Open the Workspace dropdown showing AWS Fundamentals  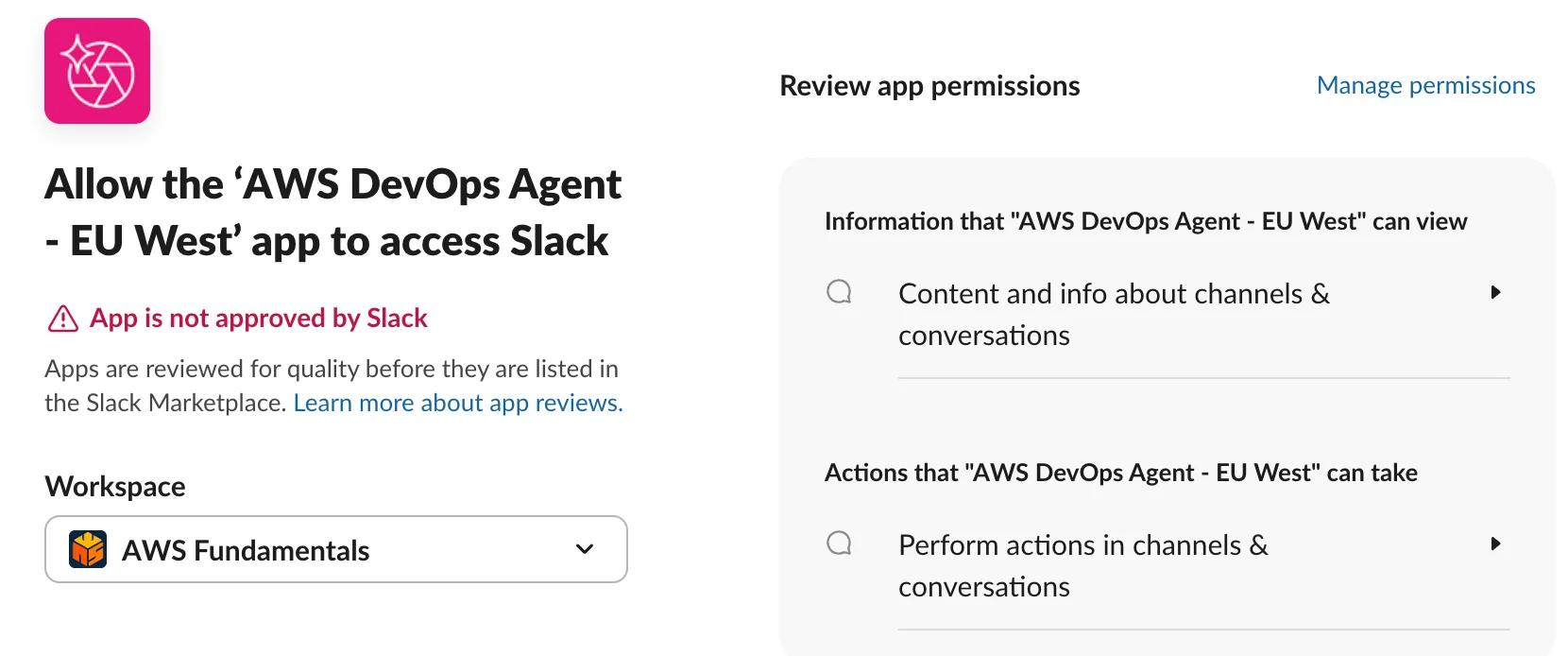coord(335,549)
